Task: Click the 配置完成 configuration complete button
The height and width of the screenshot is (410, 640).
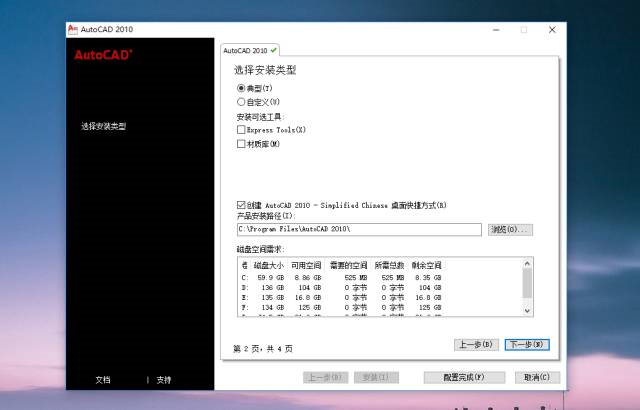Action: (464, 377)
